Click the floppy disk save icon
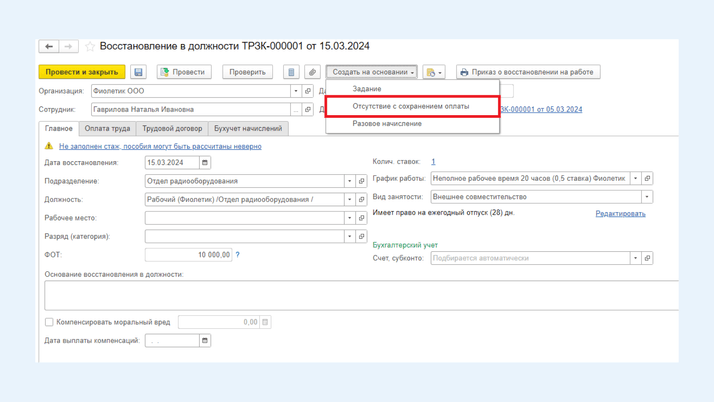 pos(138,72)
